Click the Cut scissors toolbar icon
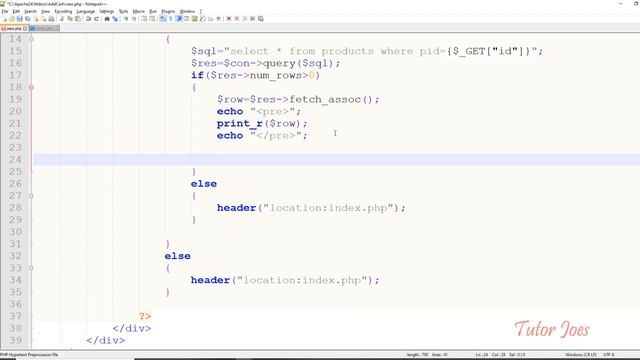 (61, 19)
